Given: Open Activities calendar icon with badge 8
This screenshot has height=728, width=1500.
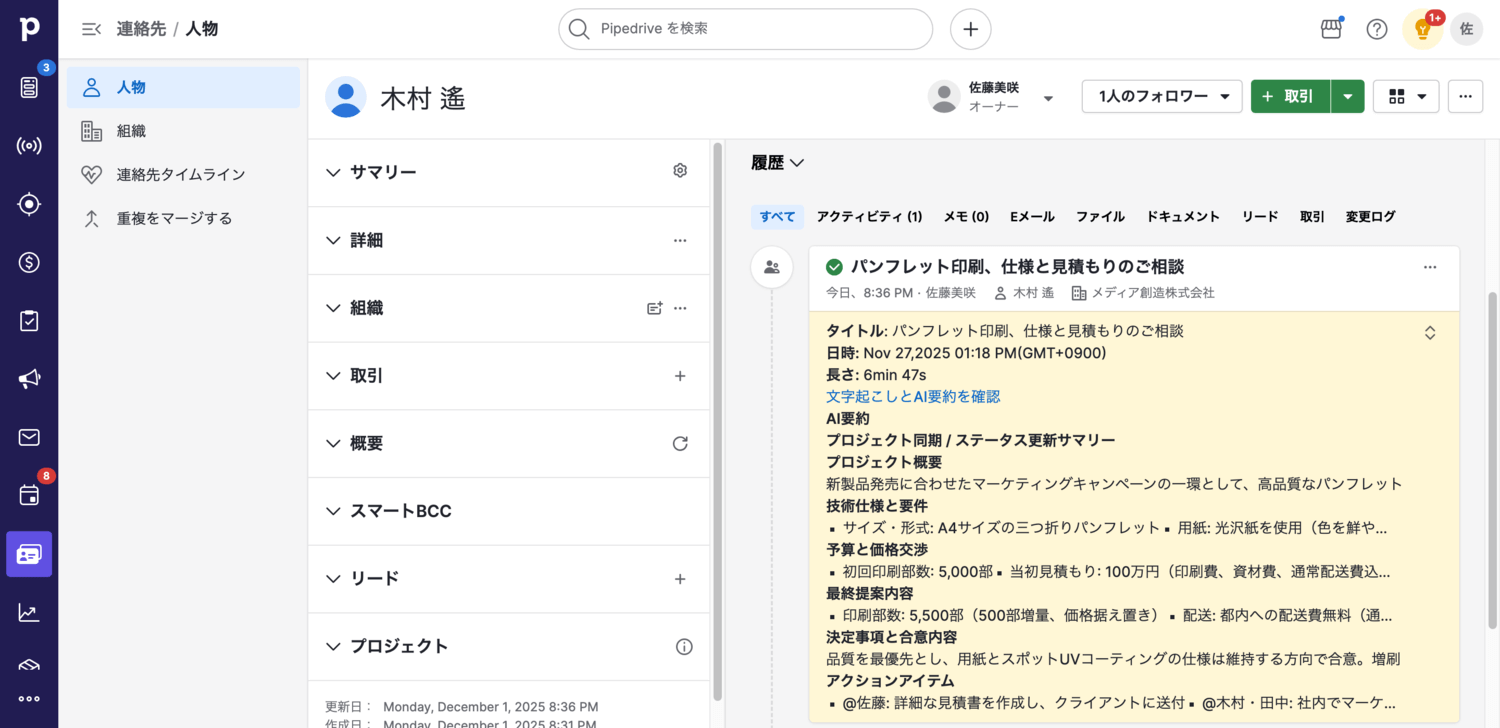Looking at the screenshot, I should [29, 495].
